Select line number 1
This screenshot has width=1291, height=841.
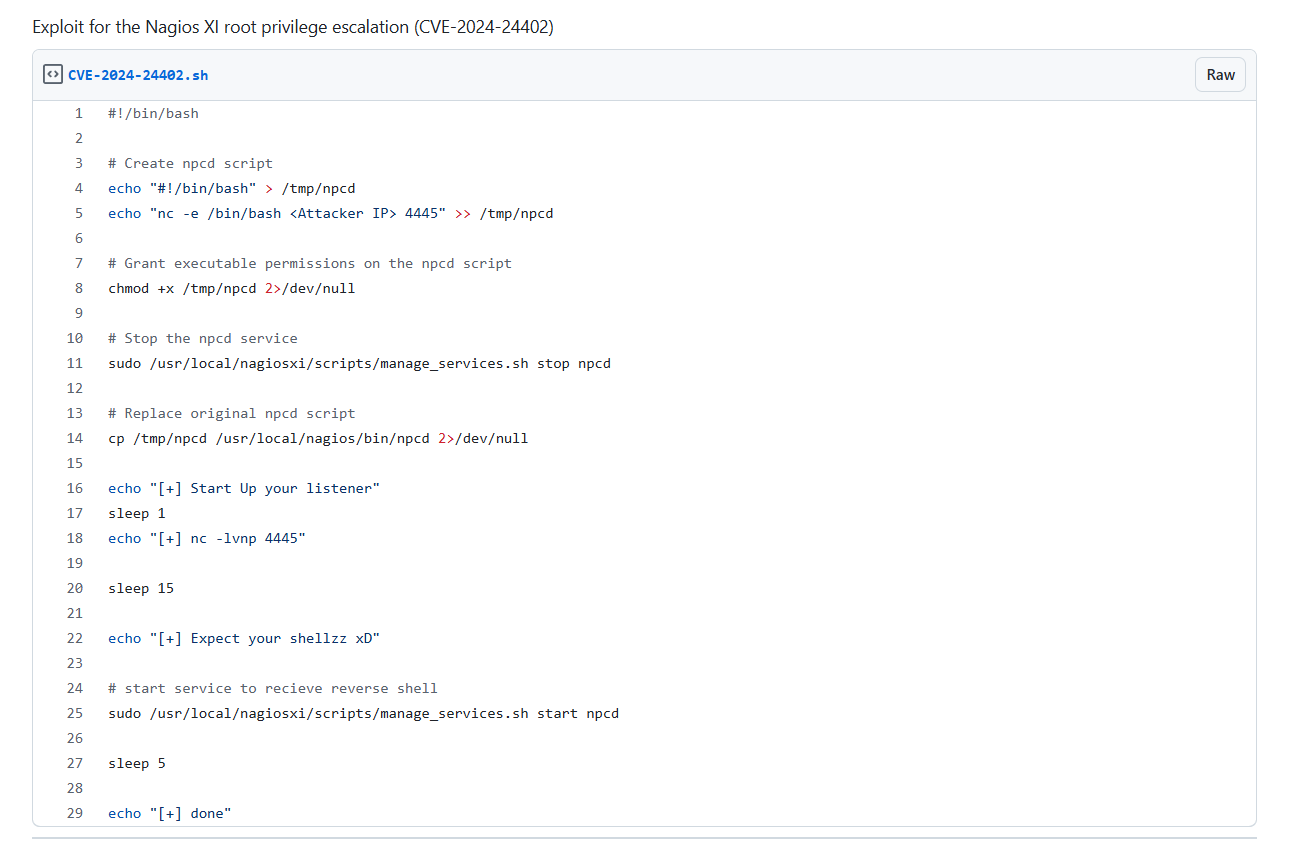click(79, 113)
